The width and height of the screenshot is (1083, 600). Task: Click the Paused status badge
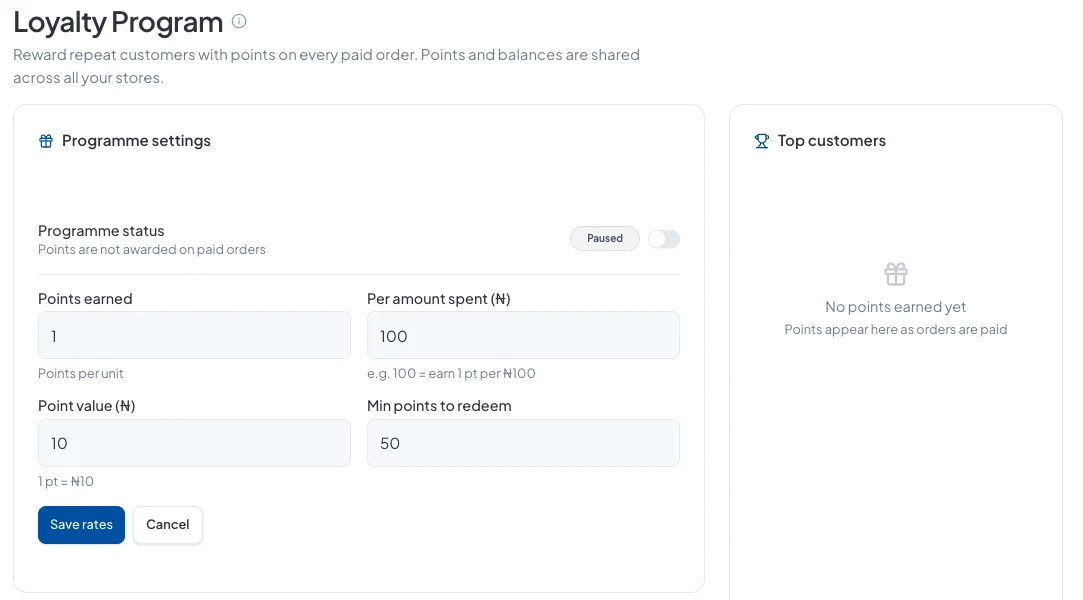coord(605,238)
